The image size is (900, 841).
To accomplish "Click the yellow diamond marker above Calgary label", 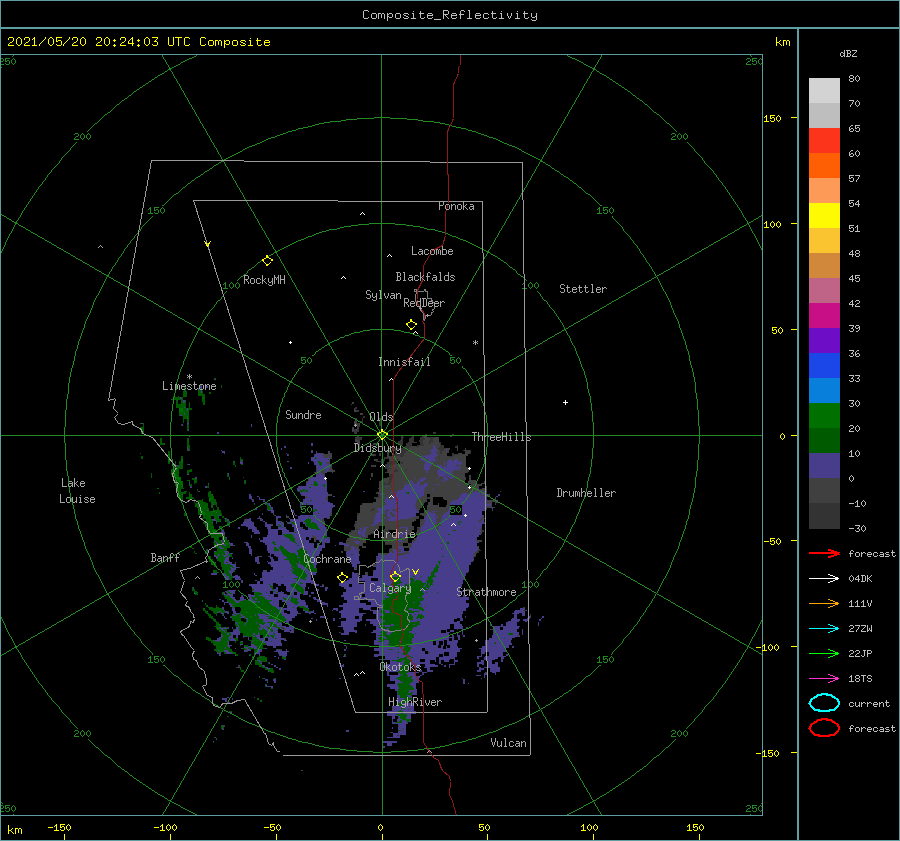I will (395, 576).
